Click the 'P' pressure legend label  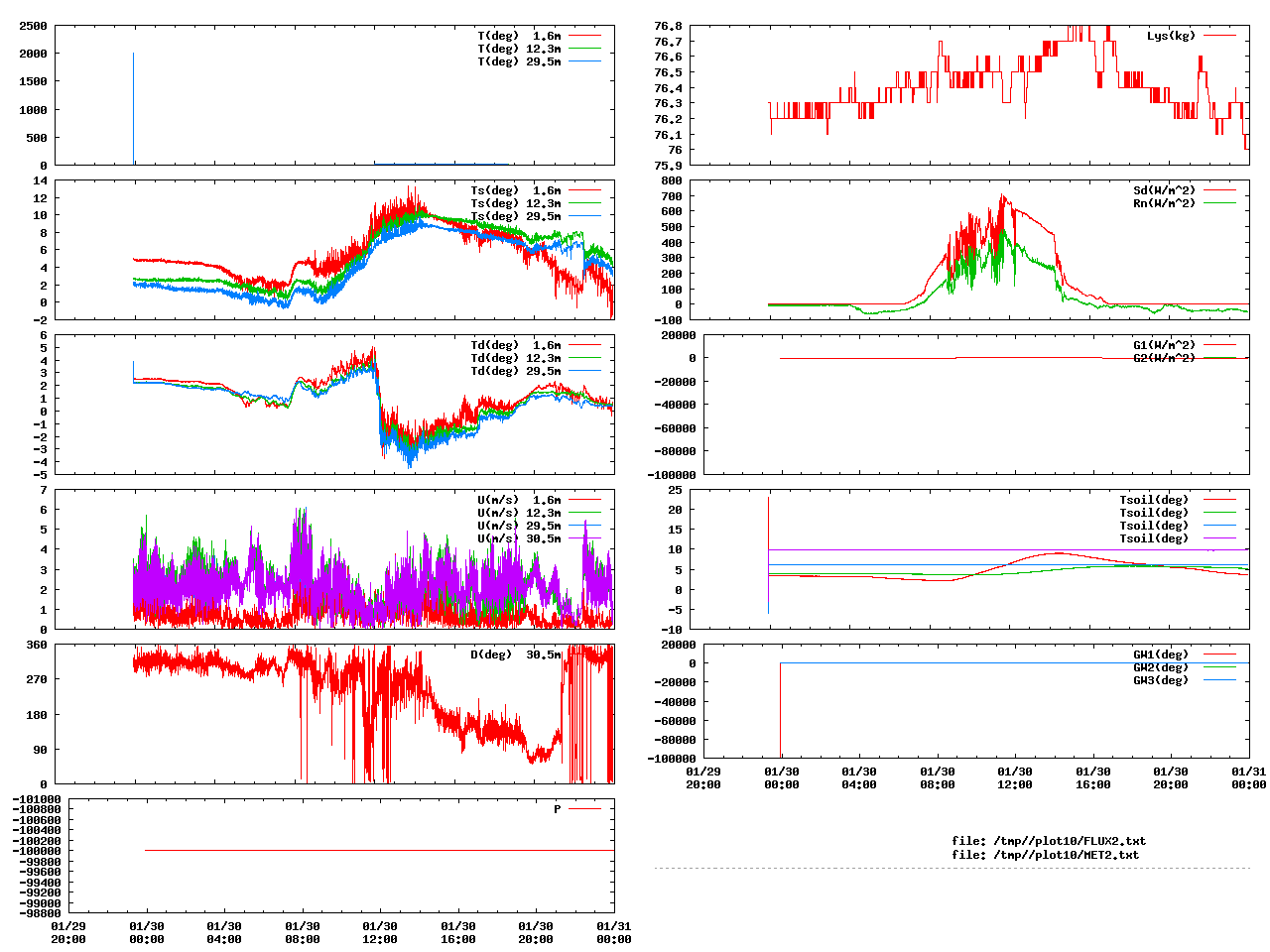coord(558,809)
